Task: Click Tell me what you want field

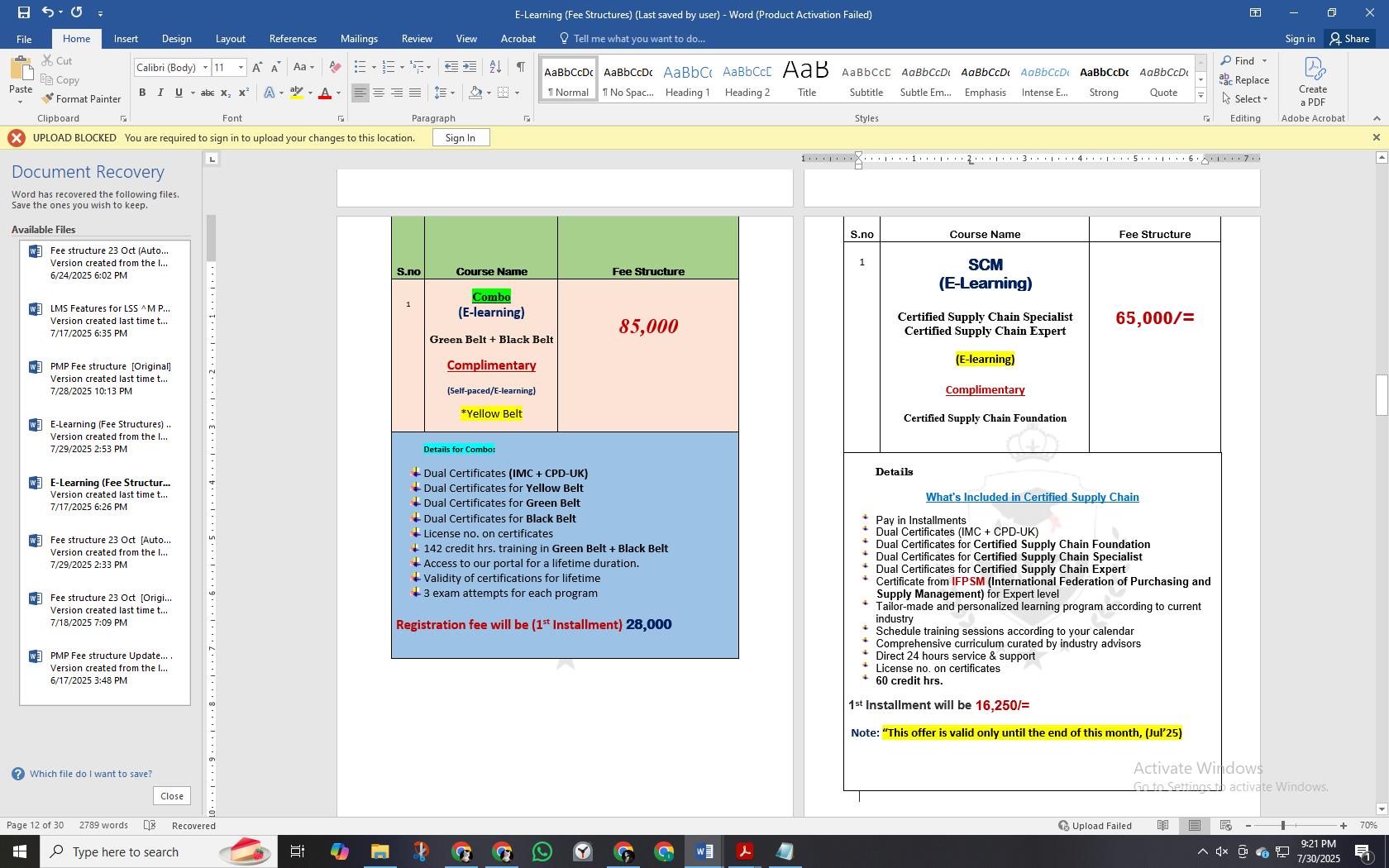Action: tap(639, 39)
